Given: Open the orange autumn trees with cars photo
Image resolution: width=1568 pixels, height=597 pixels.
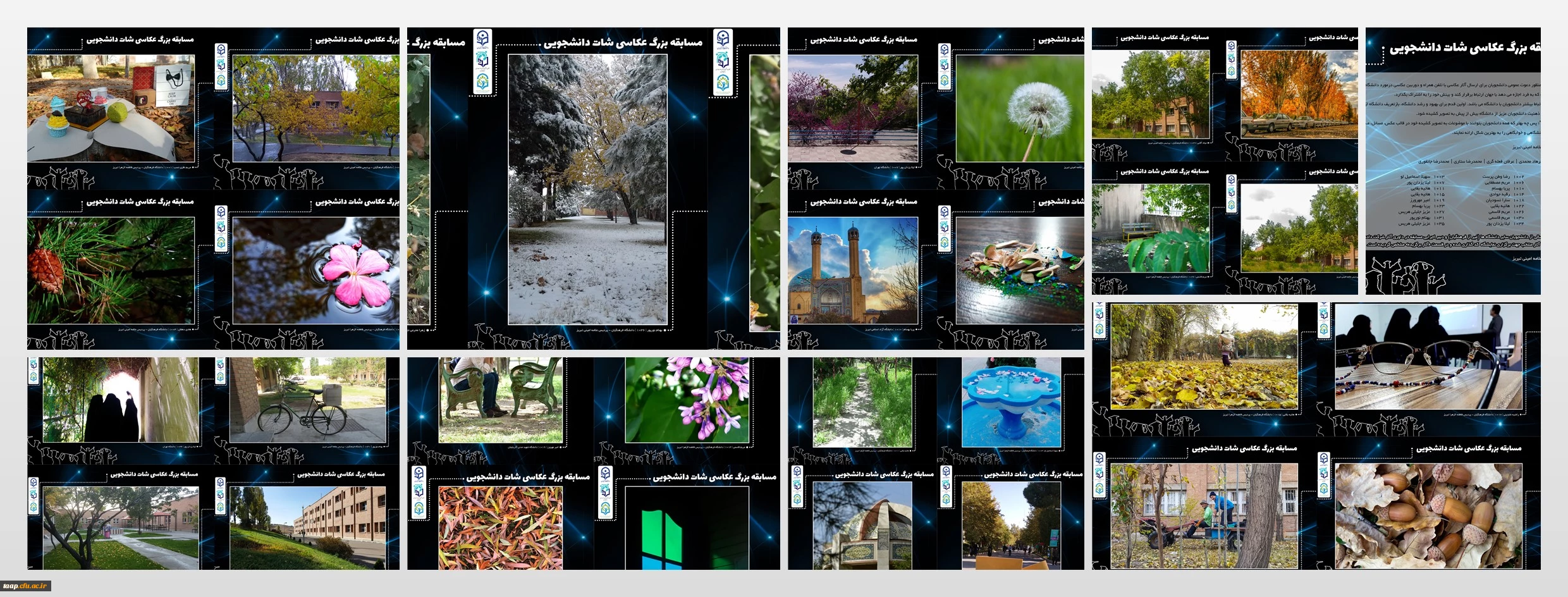Looking at the screenshot, I should (1299, 94).
